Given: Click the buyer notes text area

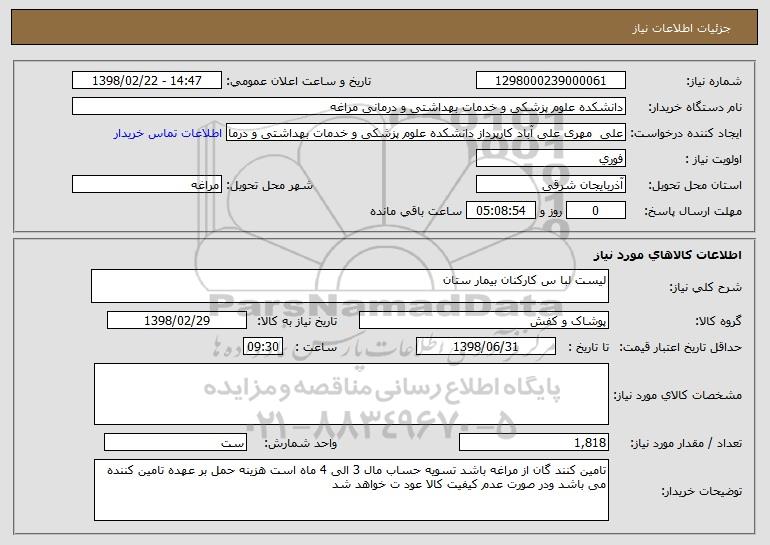Looking at the screenshot, I should point(351,490).
